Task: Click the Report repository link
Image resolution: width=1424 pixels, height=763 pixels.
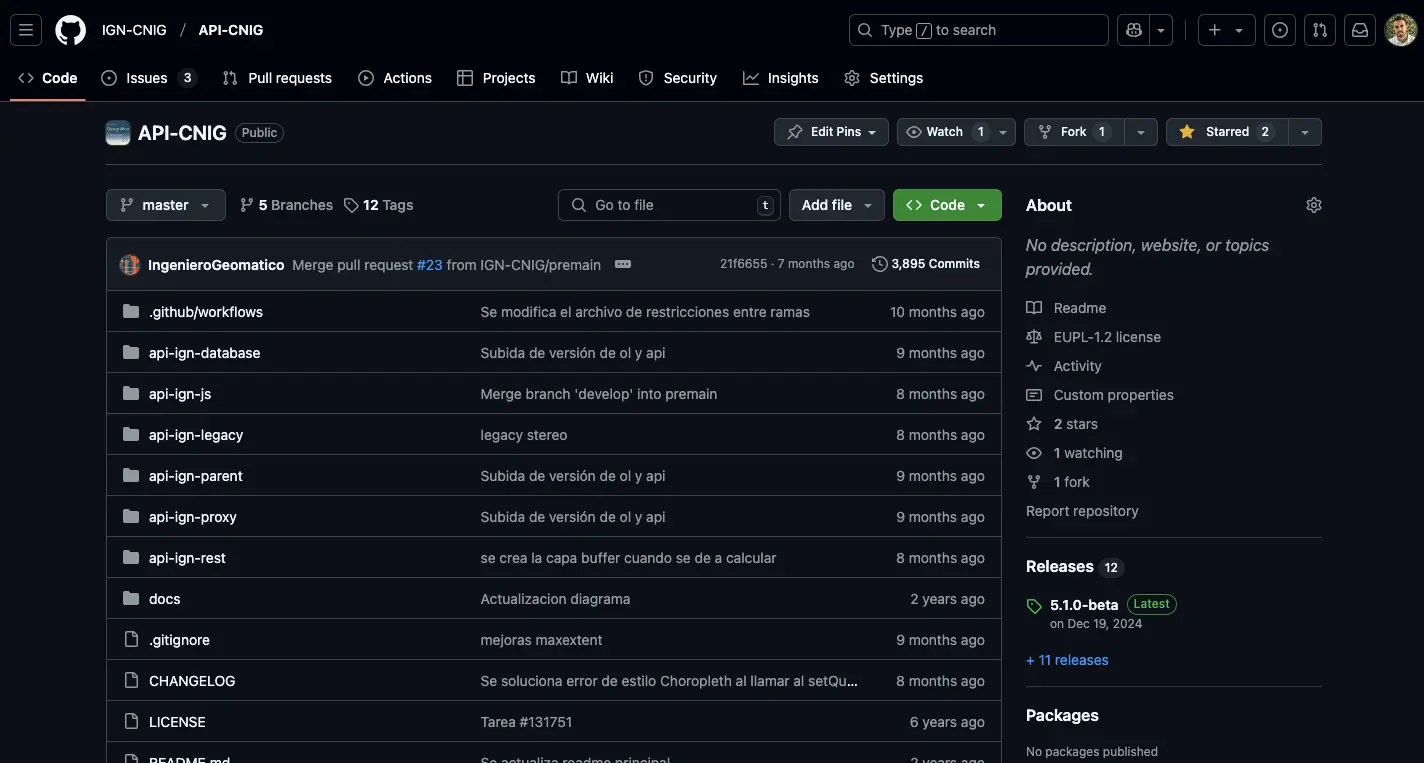Action: pyautogui.click(x=1082, y=511)
